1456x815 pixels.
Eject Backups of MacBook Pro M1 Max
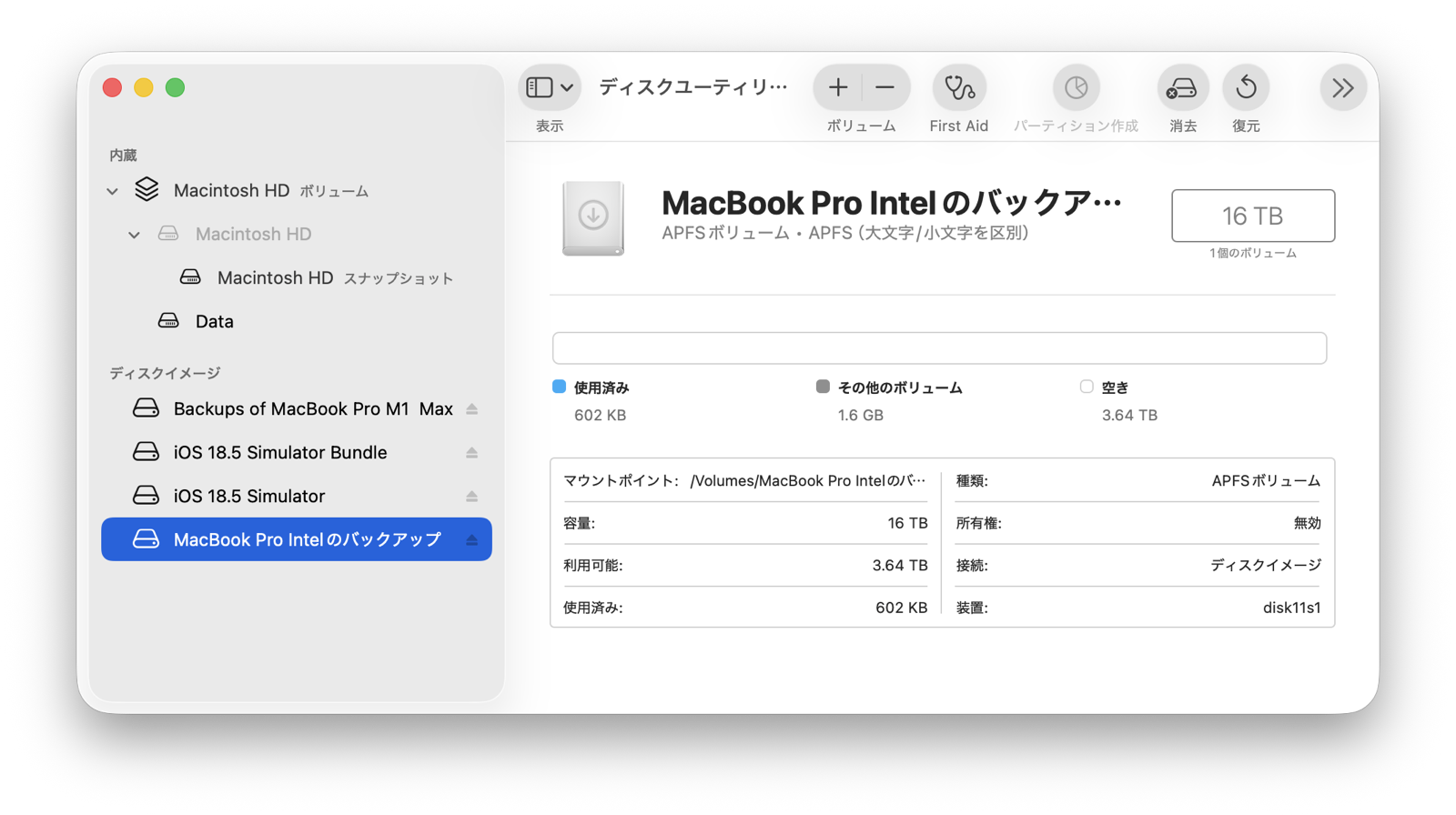[471, 409]
